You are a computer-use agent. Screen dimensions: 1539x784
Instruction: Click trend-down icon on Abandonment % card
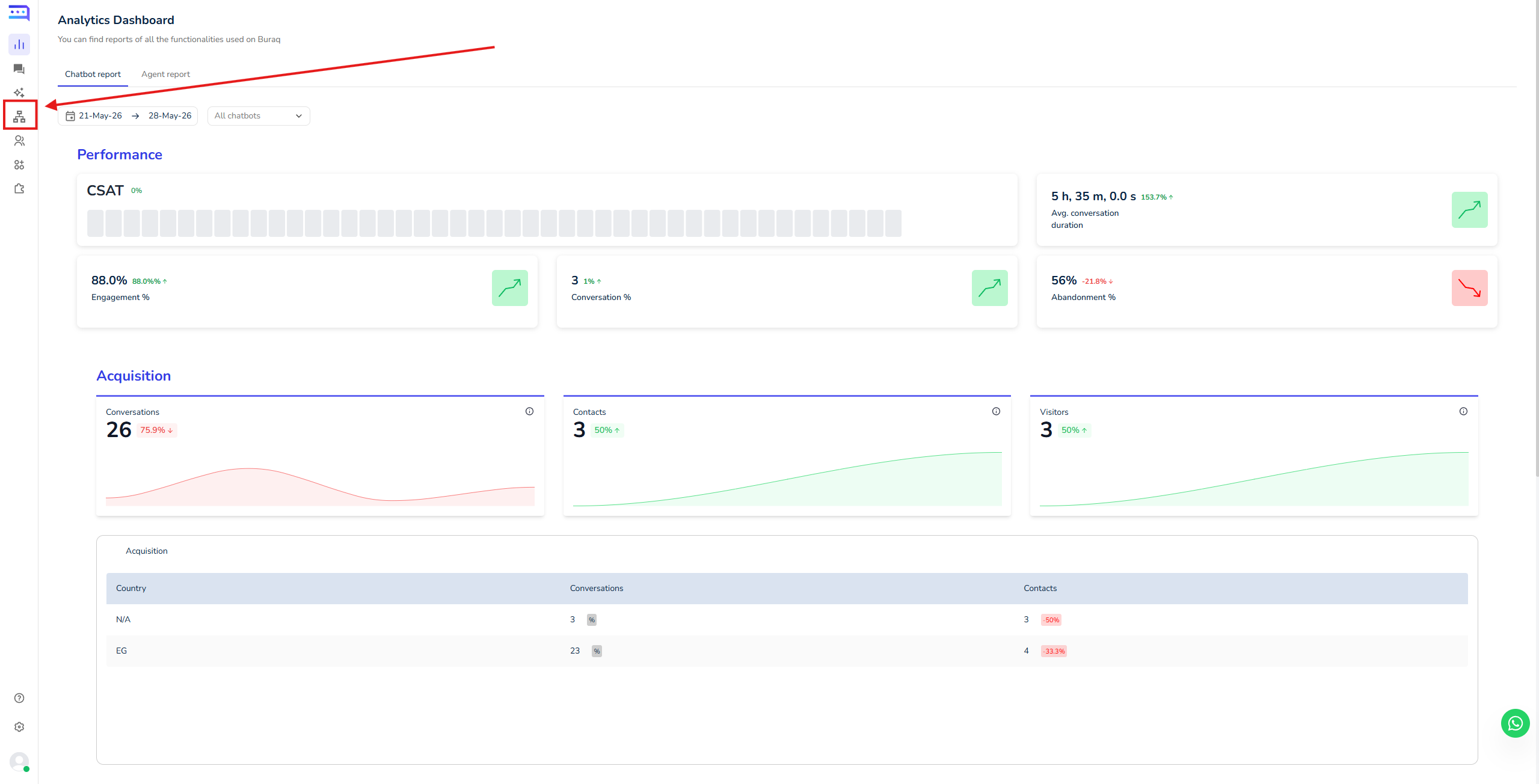[x=1469, y=288]
